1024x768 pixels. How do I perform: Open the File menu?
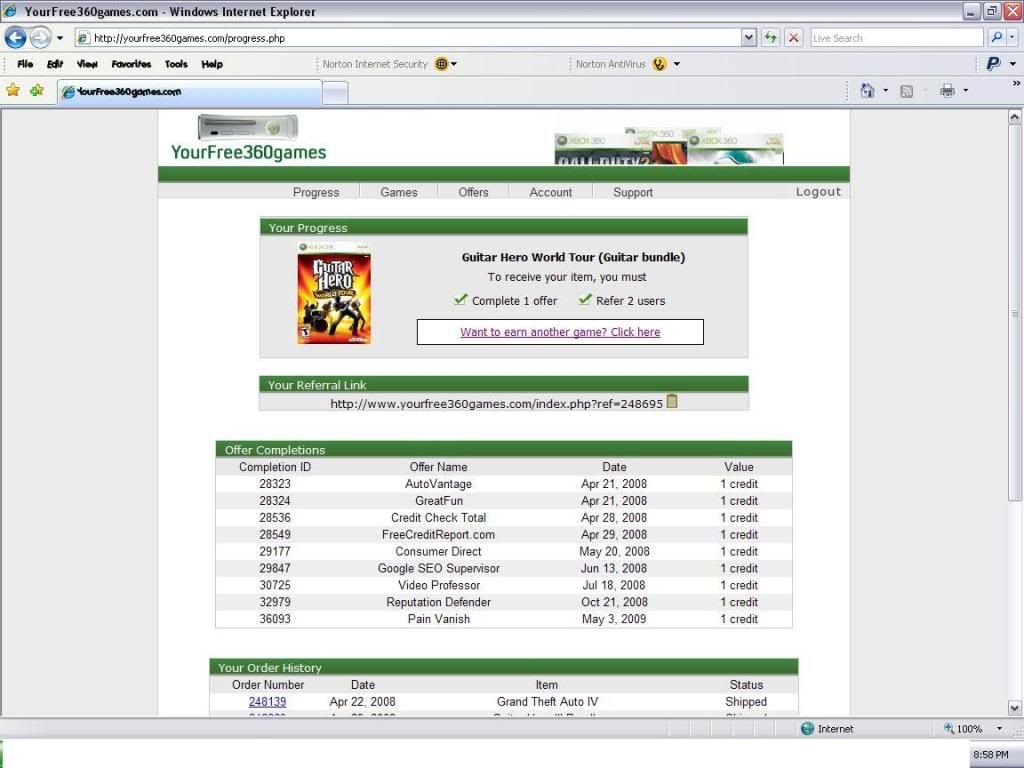point(25,64)
